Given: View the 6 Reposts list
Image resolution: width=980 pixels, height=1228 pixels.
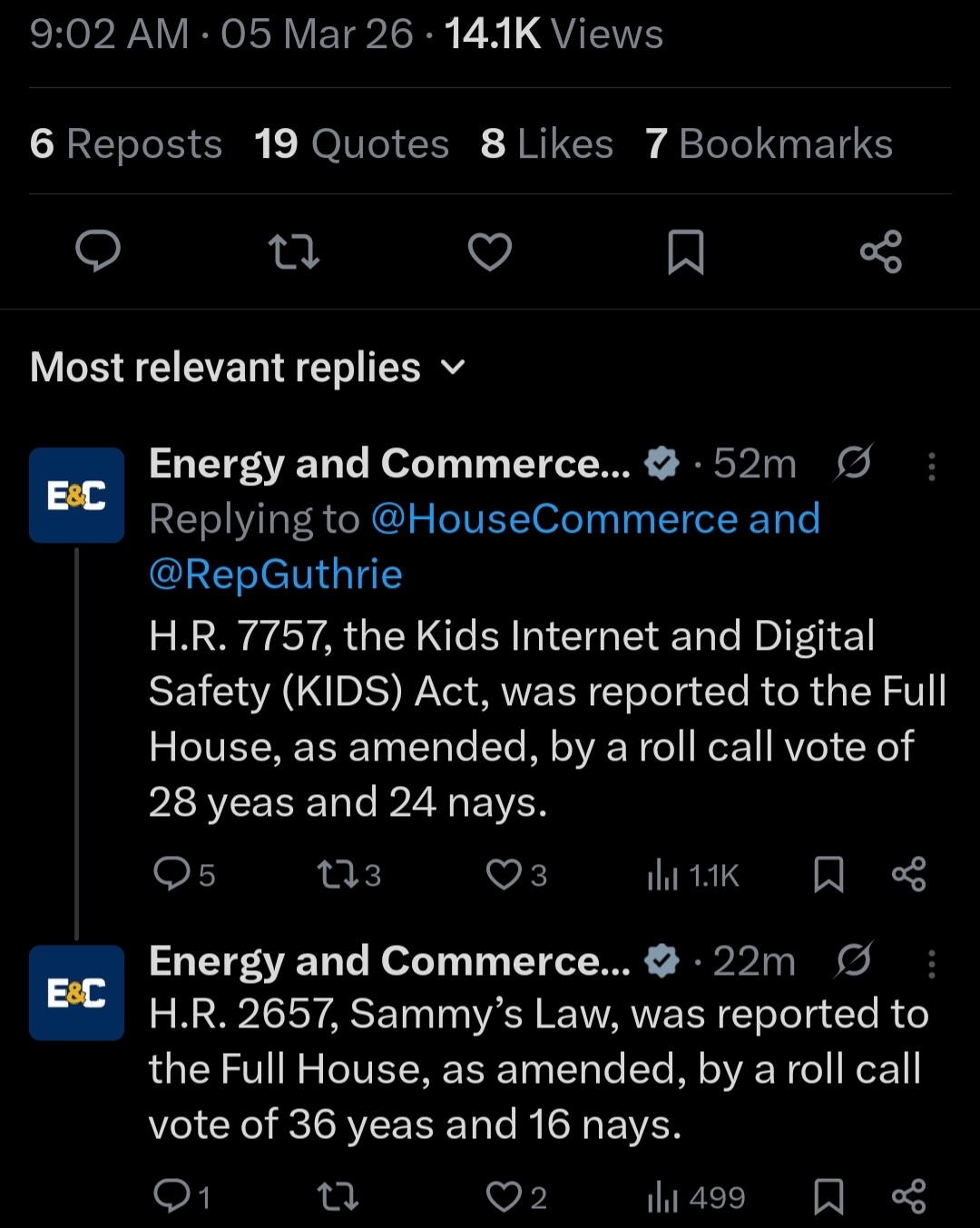Looking at the screenshot, I should (125, 143).
